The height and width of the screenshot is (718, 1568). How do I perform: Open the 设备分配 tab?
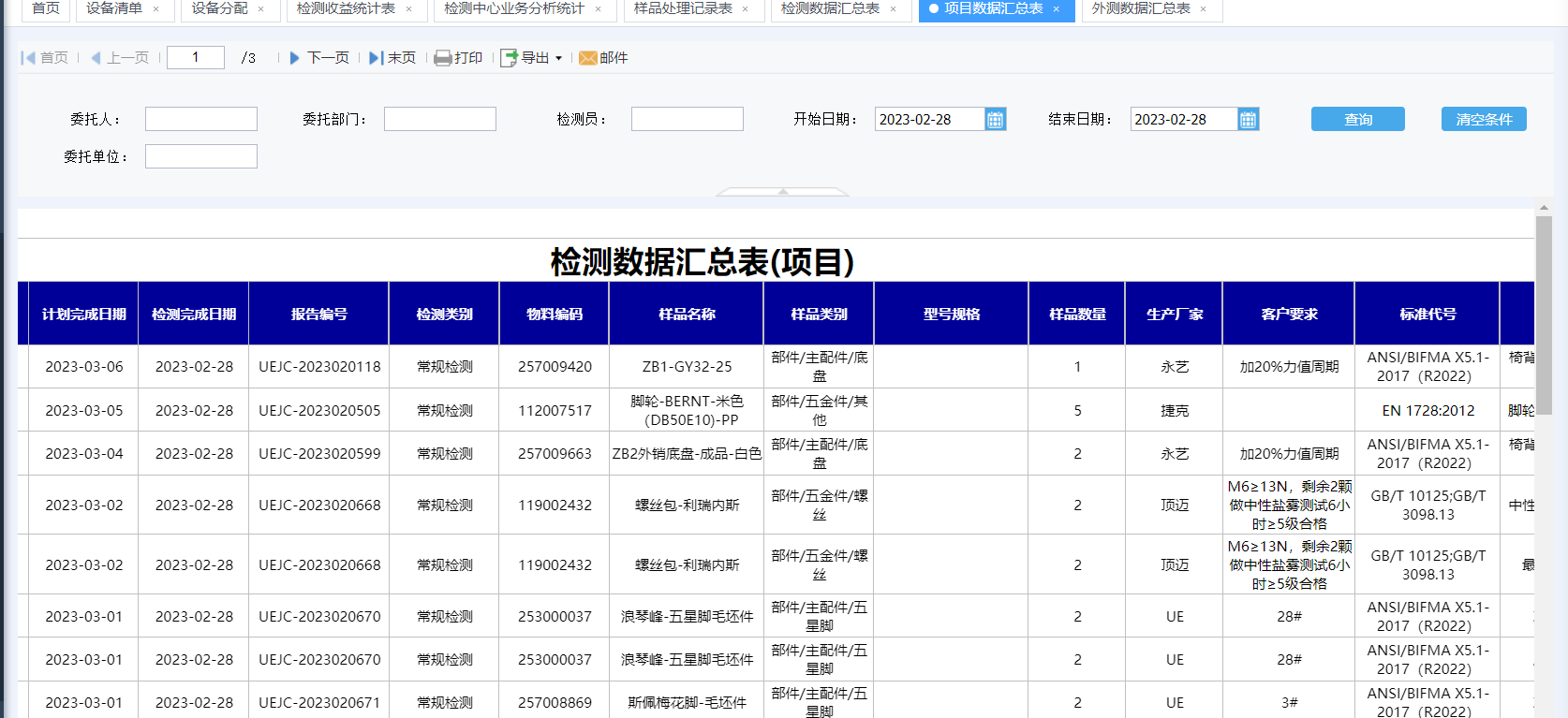click(220, 8)
